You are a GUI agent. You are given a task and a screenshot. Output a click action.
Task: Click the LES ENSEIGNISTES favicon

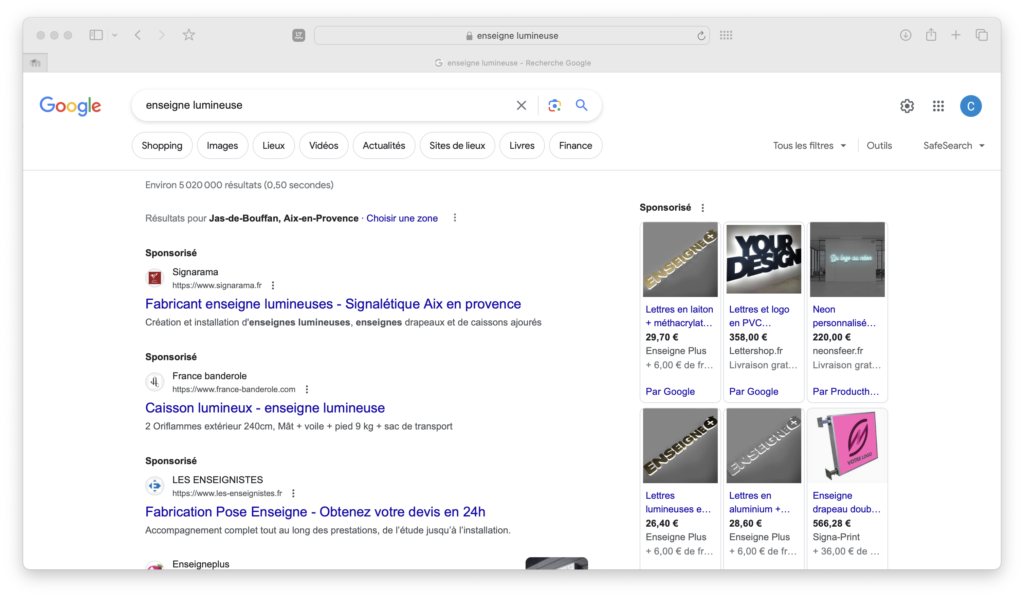pos(155,486)
